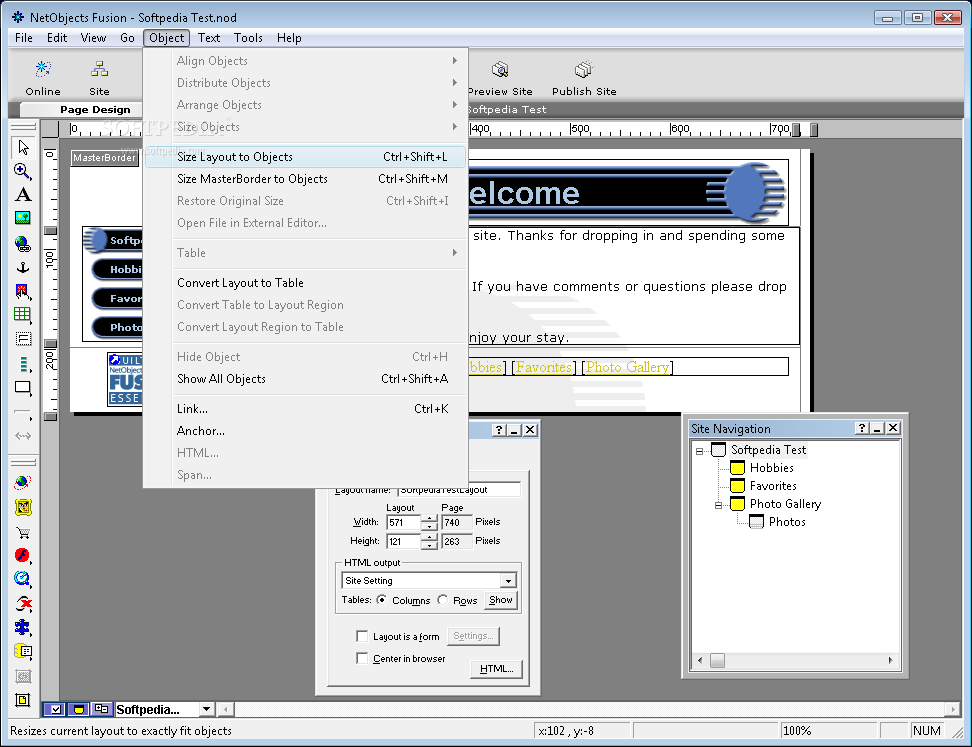Click the Publish Site icon

(x=584, y=78)
